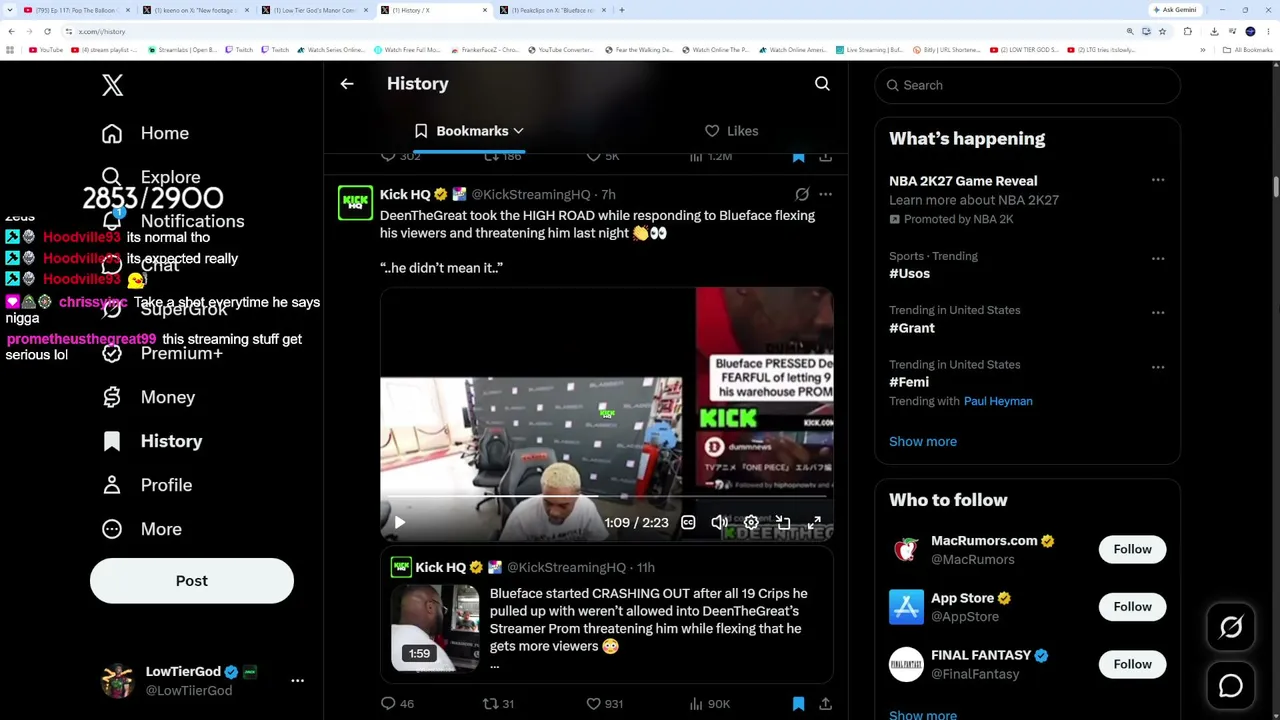Show more trends under What's happening
The height and width of the screenshot is (720, 1280).
tap(923, 441)
